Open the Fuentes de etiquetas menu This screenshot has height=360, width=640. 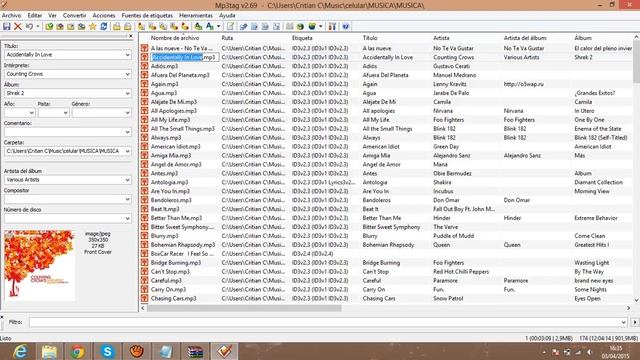pyautogui.click(x=147, y=16)
